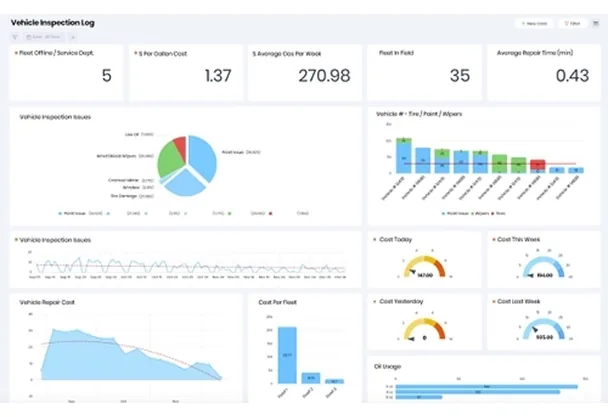Click the Cost Yesterday gauge

424,329
